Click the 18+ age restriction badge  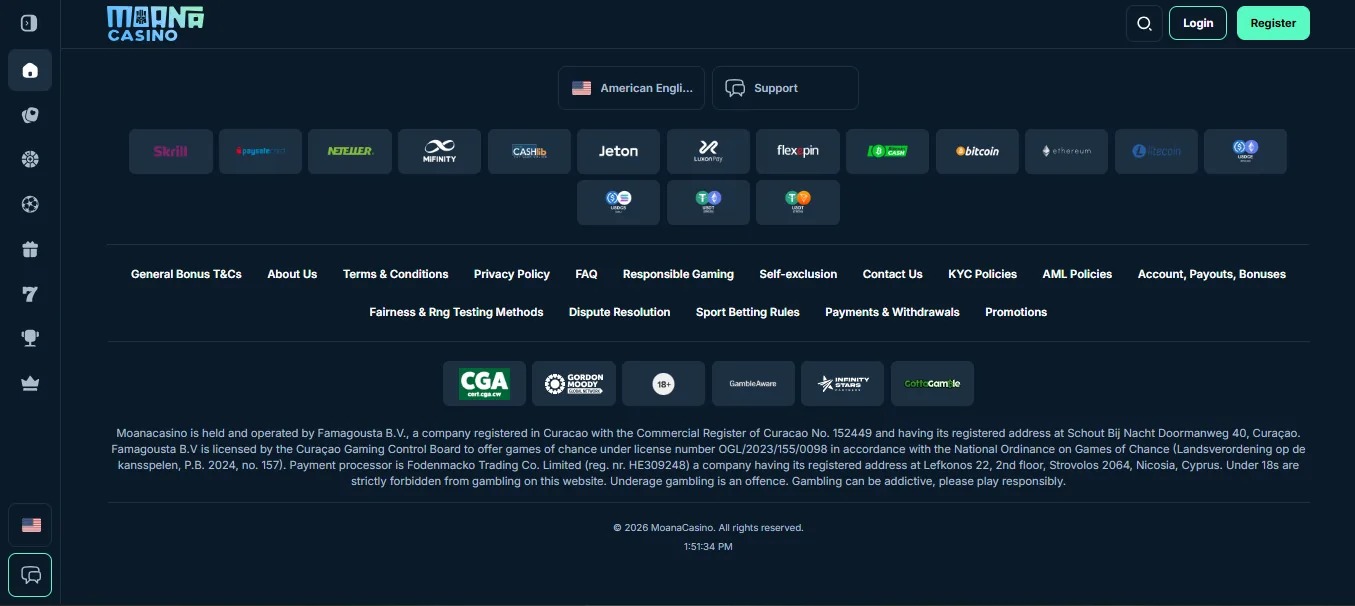tap(664, 383)
